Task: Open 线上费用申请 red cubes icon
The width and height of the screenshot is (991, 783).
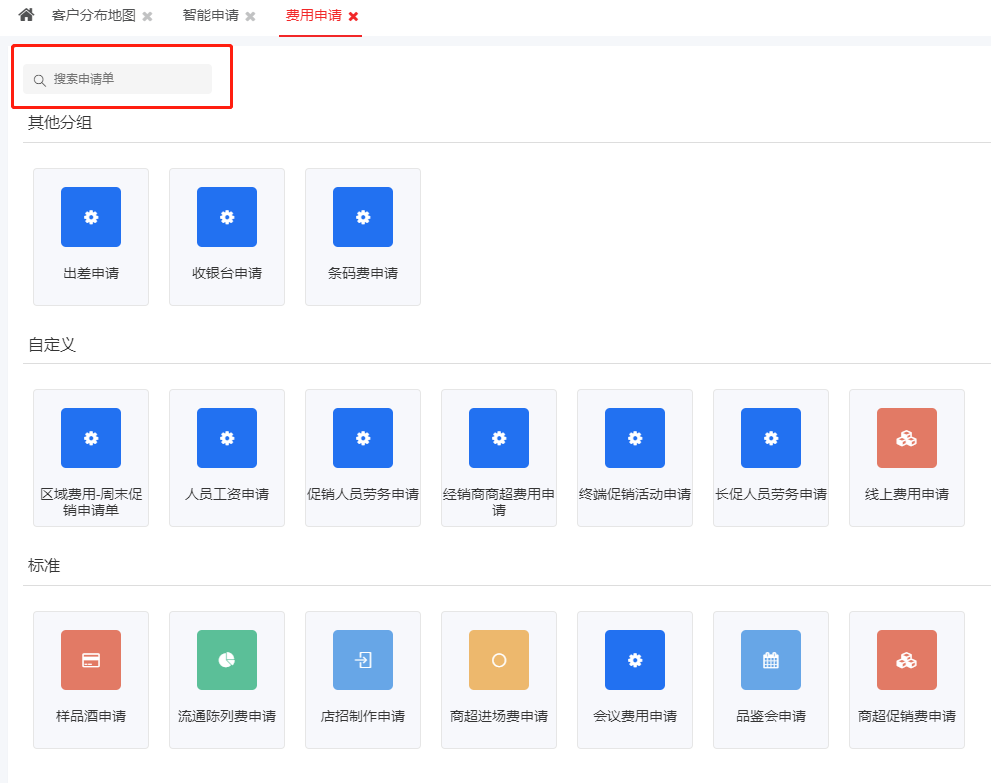Action: pyautogui.click(x=907, y=438)
